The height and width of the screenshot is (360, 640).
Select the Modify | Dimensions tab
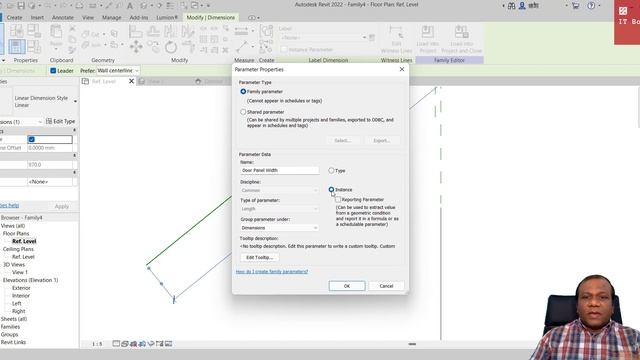(x=211, y=18)
